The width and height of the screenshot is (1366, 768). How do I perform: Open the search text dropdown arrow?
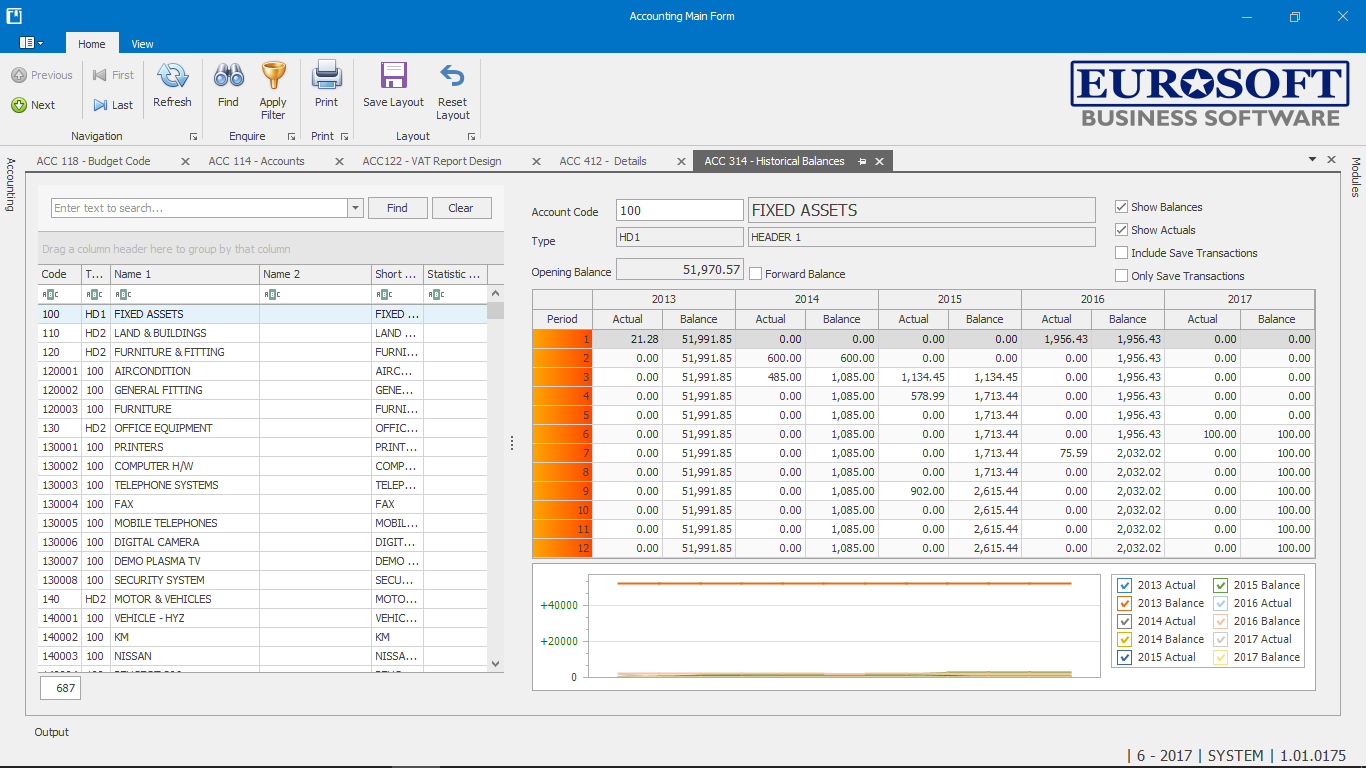click(x=355, y=208)
